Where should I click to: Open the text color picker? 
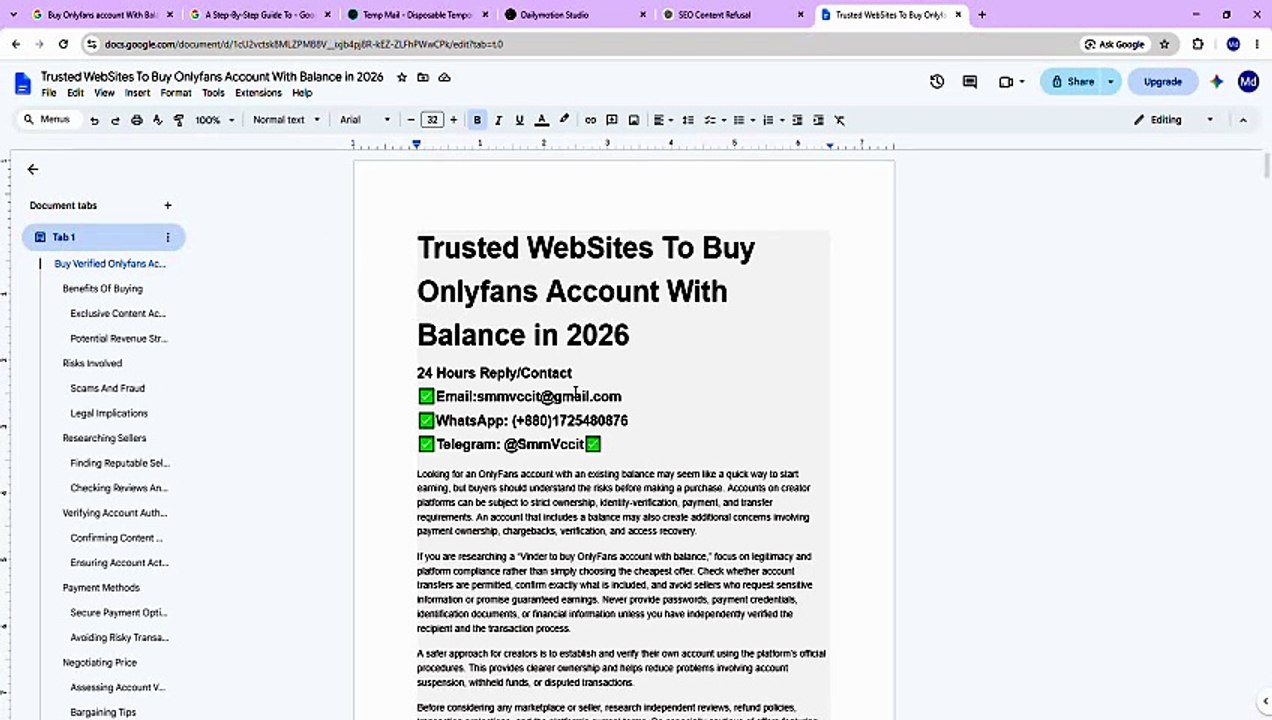tap(541, 120)
